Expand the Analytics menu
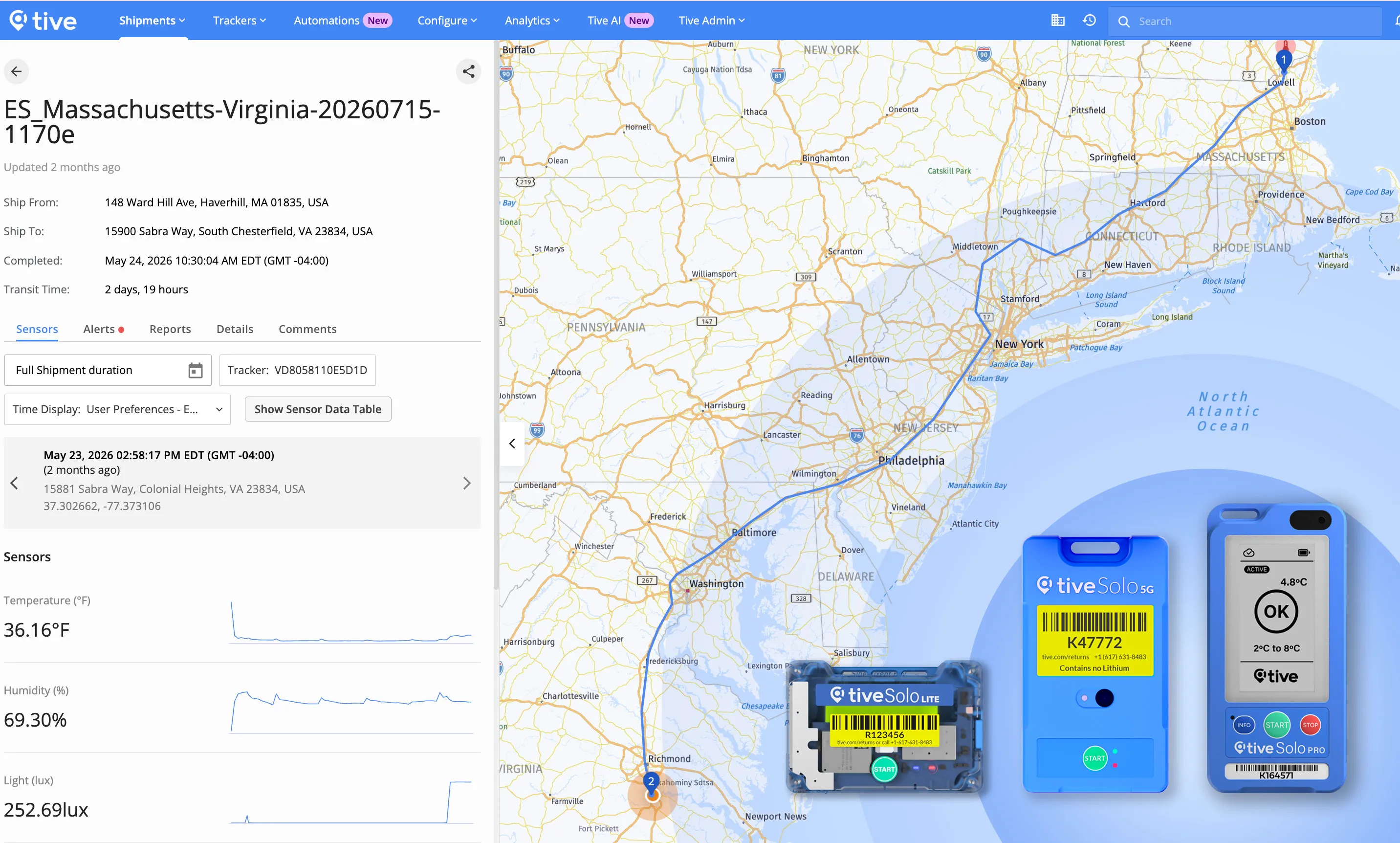 (x=532, y=21)
